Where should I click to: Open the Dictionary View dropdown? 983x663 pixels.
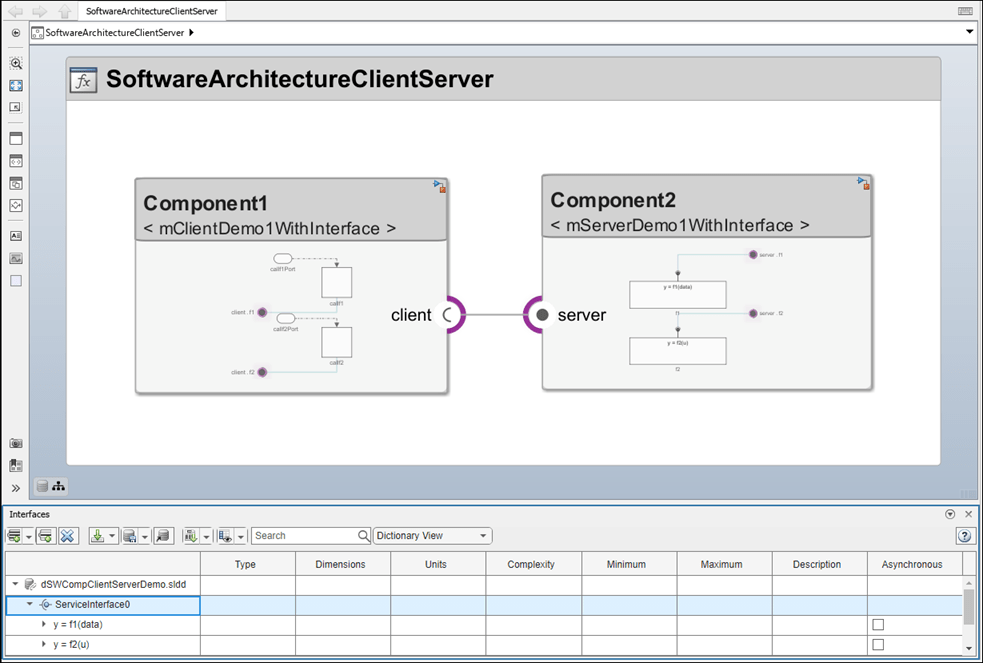point(431,535)
